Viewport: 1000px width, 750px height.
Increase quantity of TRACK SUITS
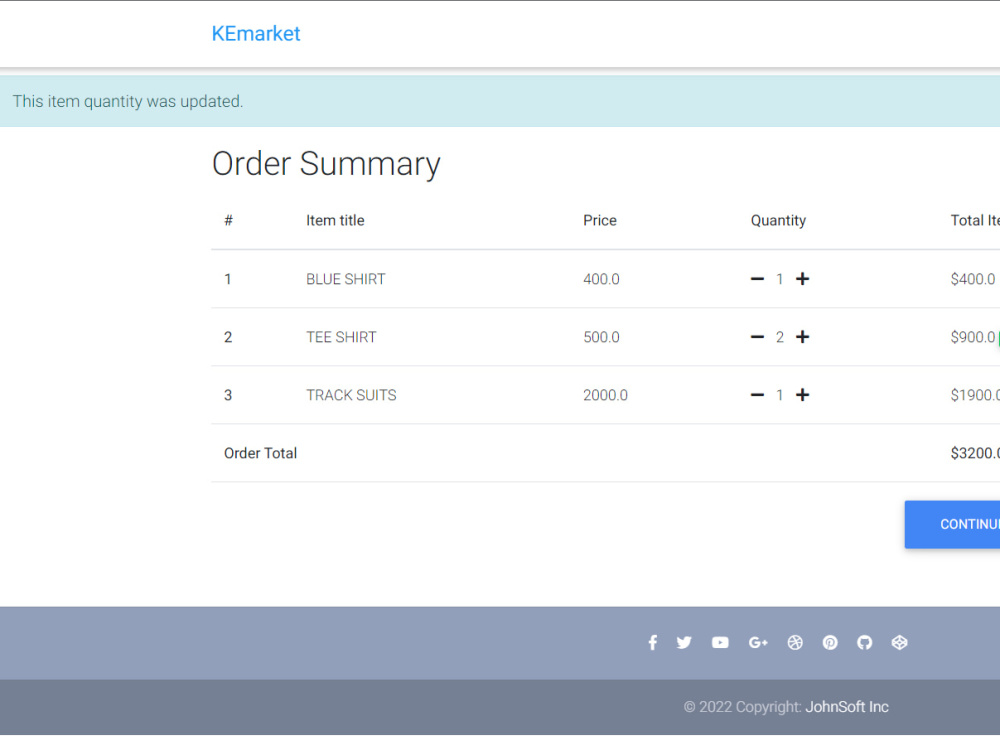[x=802, y=395]
